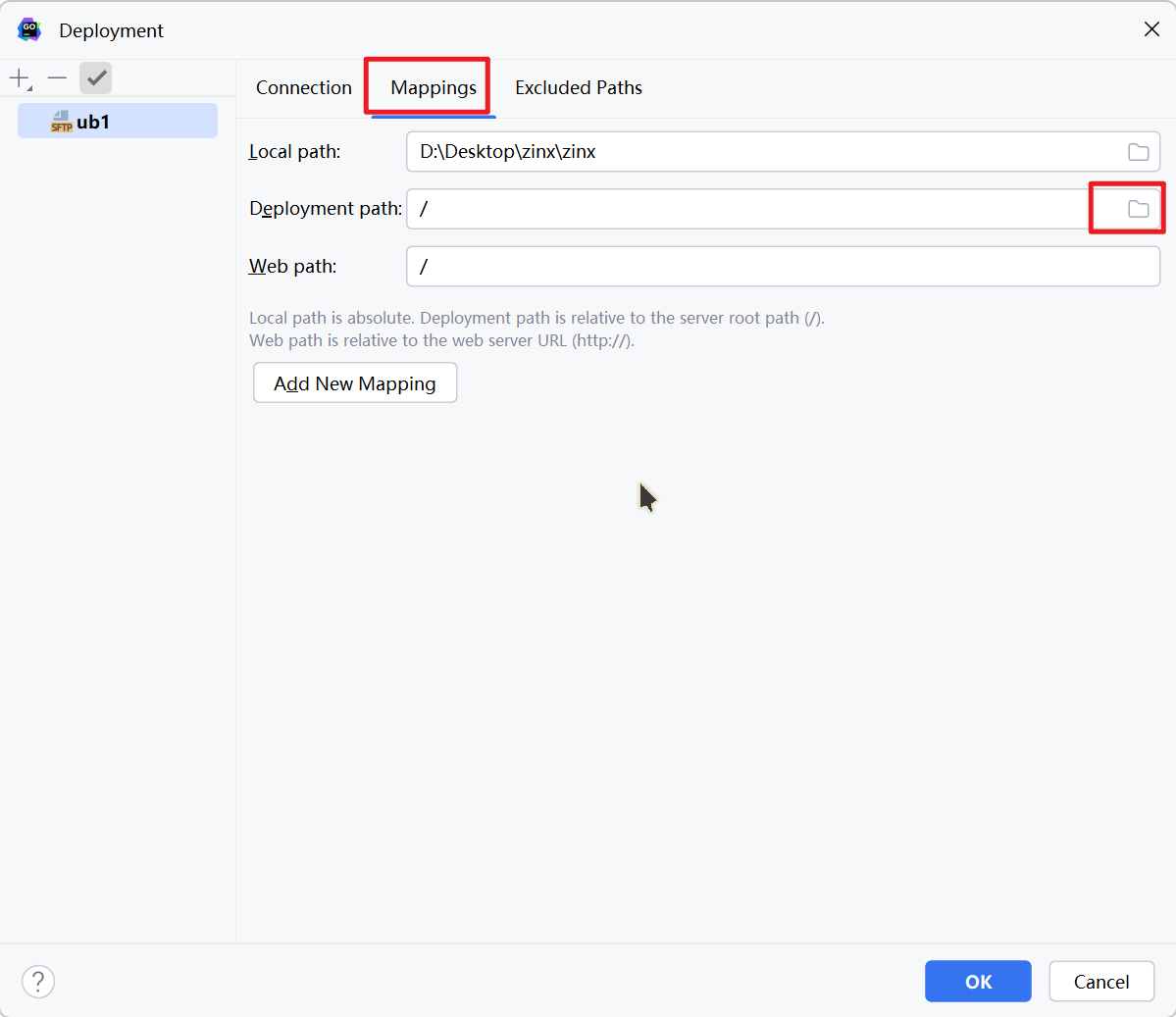Confirm with the OK button

978,981
